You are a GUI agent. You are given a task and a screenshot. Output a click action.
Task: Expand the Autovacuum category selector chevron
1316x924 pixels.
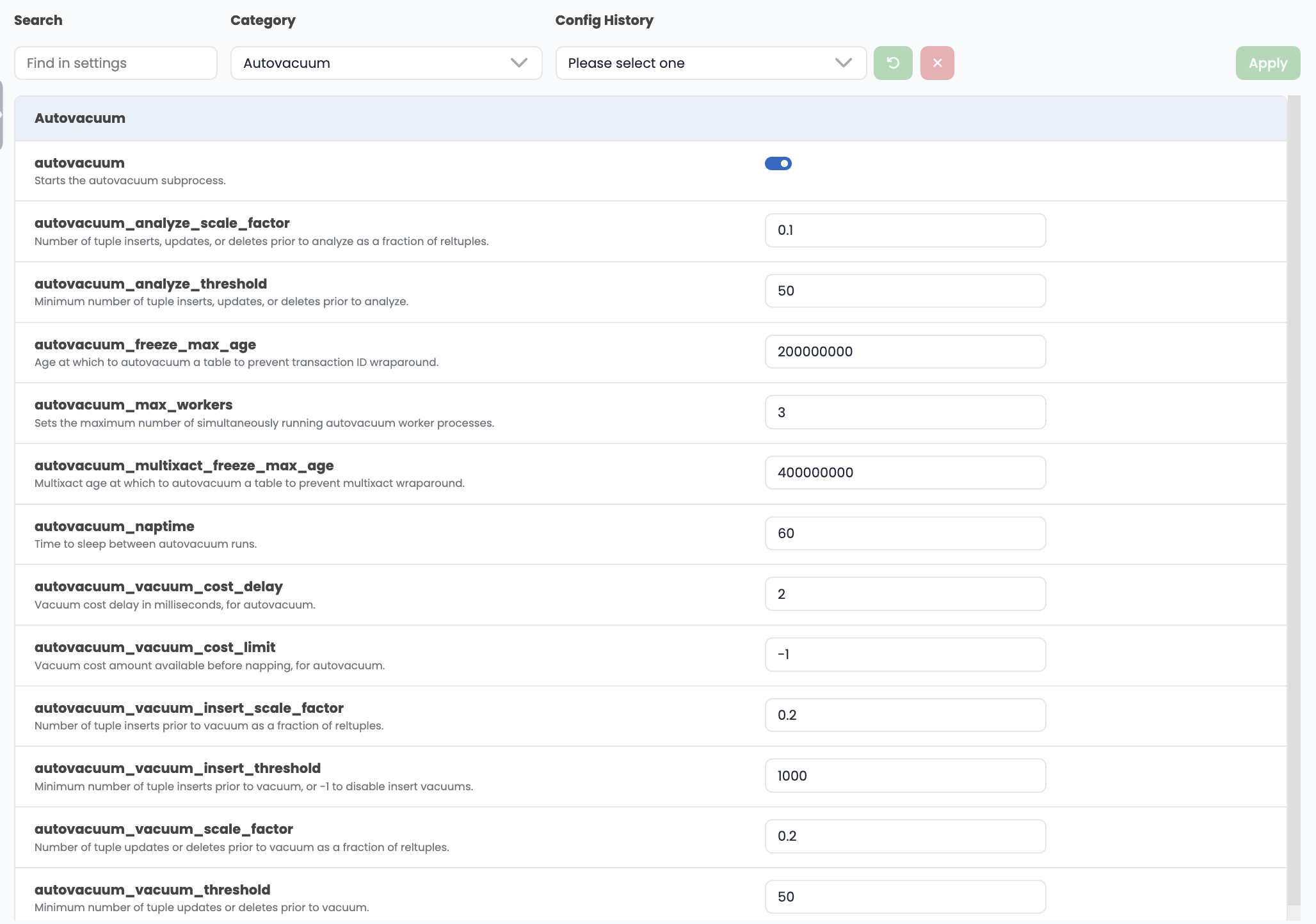518,63
